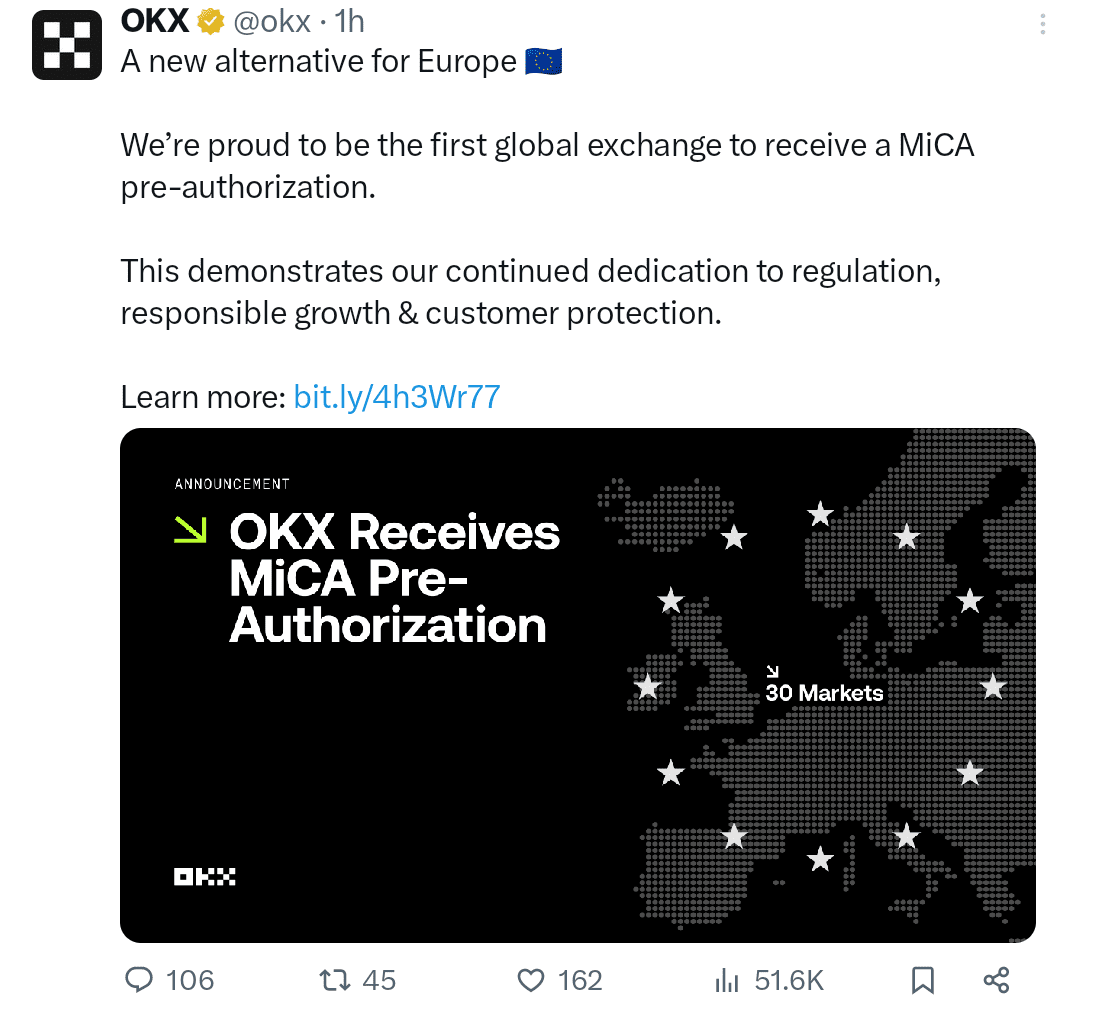1101x1010 pixels.
Task: Open the tweet timestamp showing 1h
Action: (348, 21)
